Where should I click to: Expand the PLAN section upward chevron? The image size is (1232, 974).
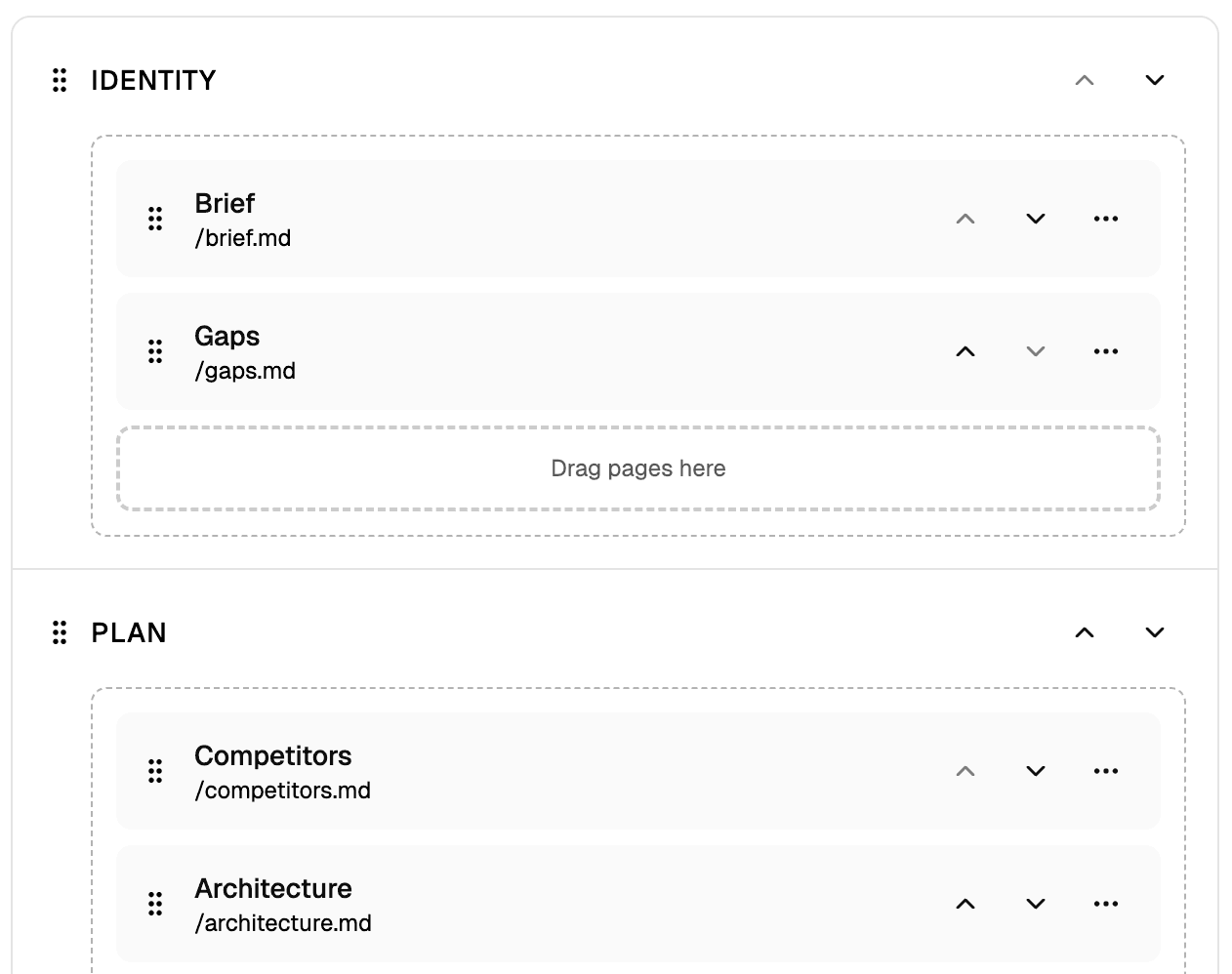(1084, 632)
